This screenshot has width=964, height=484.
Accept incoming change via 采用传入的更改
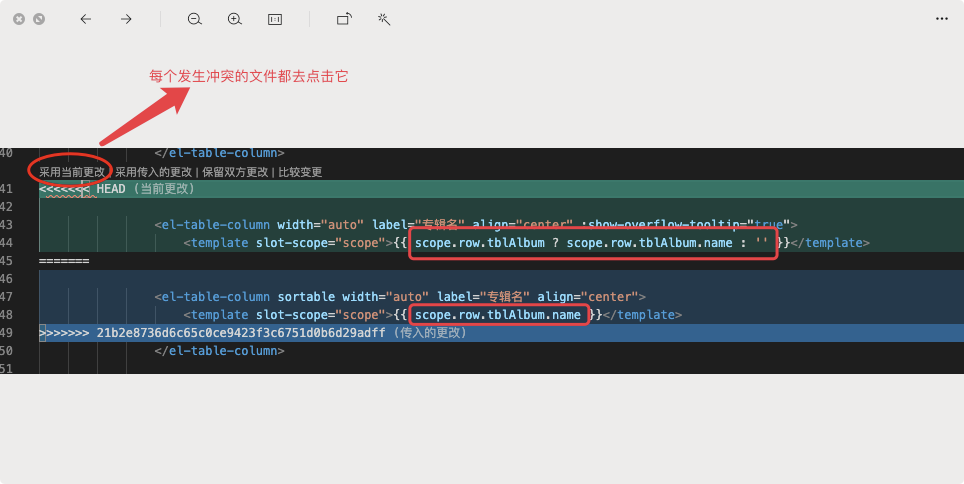click(154, 172)
